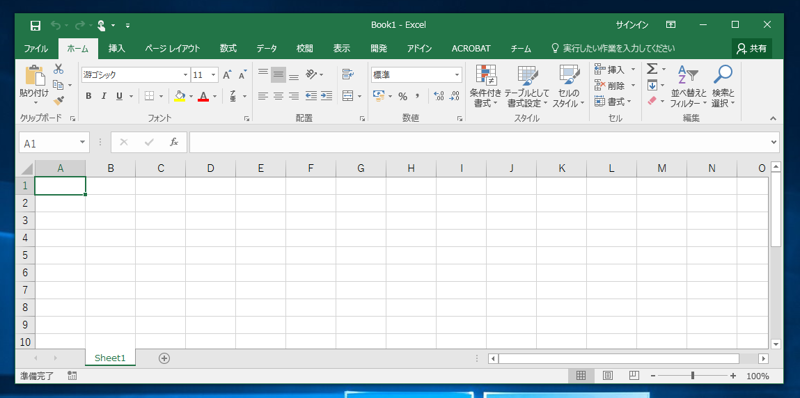Screen dimensions: 800x398
Task: Decrease indent in alignment group
Action: (311, 96)
